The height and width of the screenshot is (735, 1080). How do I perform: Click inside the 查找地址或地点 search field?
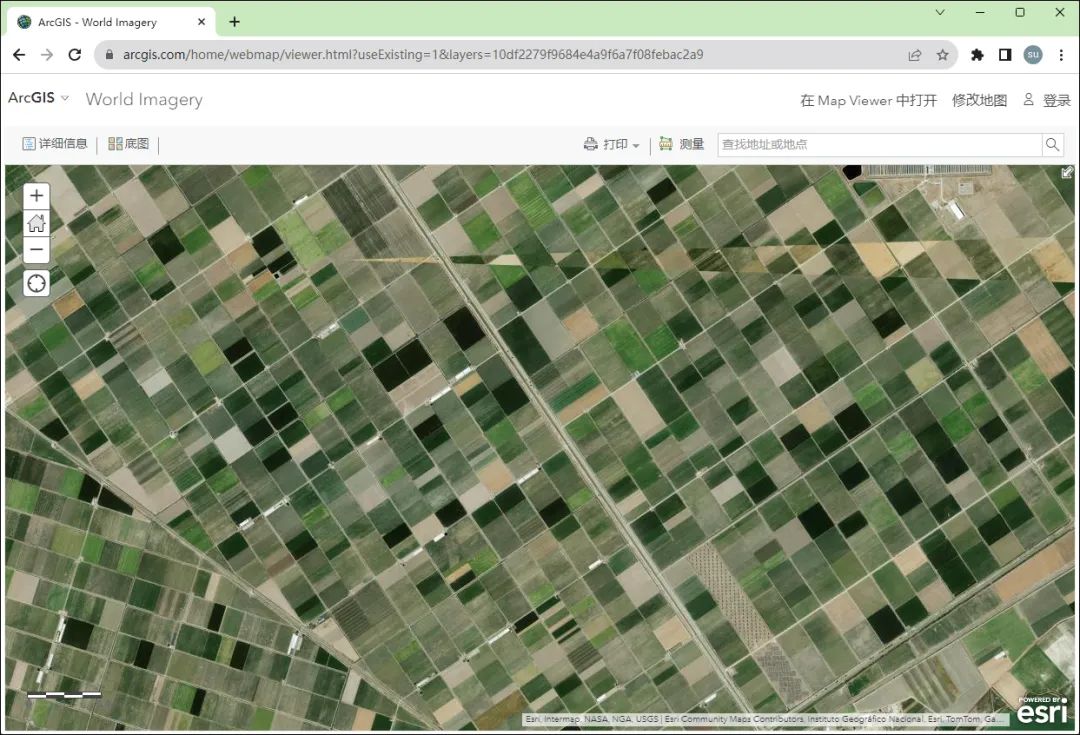click(x=880, y=144)
